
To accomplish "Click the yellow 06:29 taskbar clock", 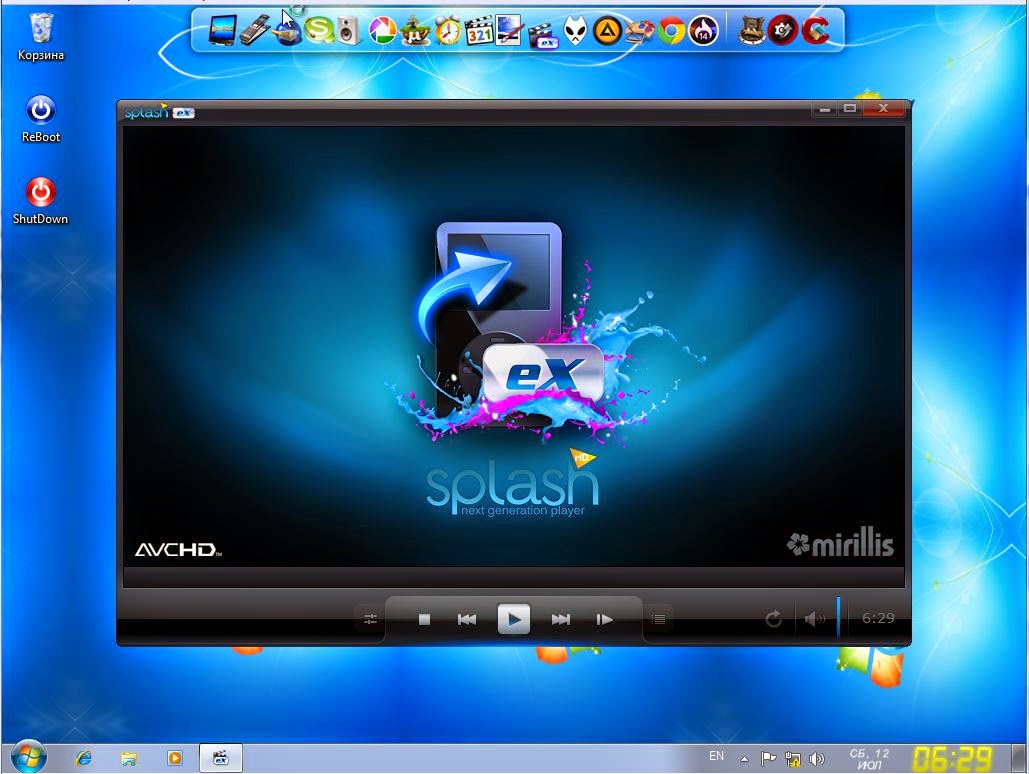I will [952, 759].
